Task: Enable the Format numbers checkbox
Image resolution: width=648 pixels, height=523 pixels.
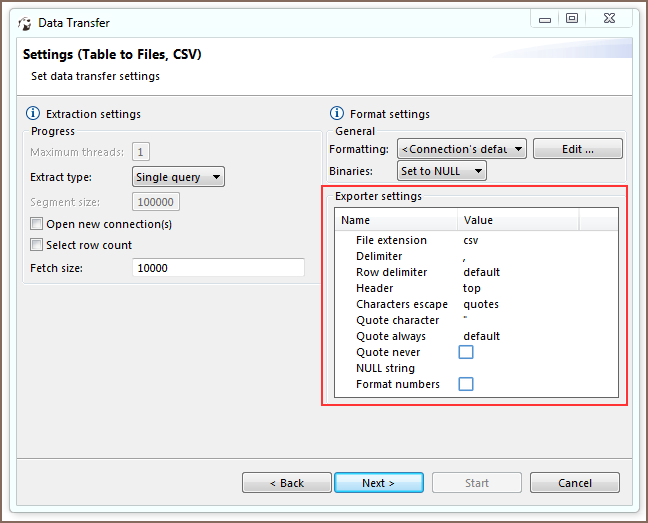Action: [x=465, y=384]
